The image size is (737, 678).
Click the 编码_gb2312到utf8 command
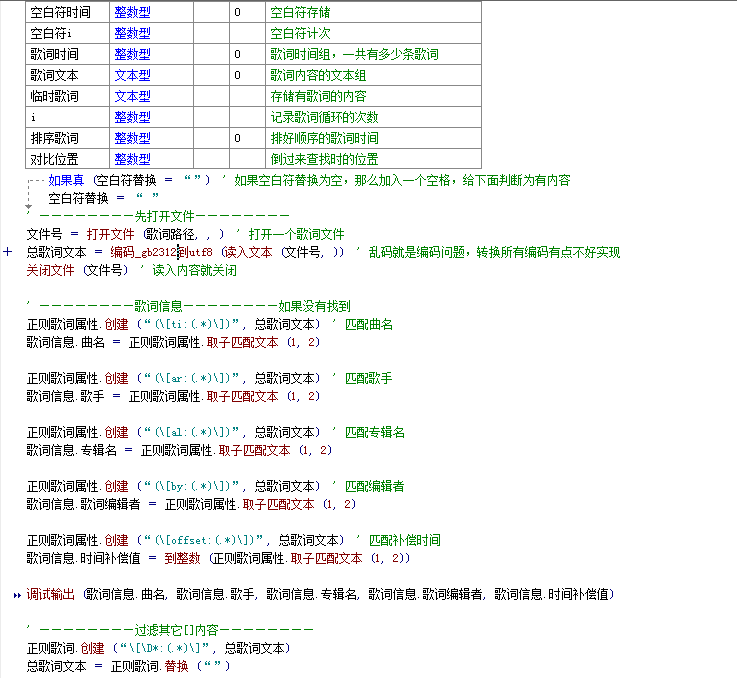(x=161, y=252)
